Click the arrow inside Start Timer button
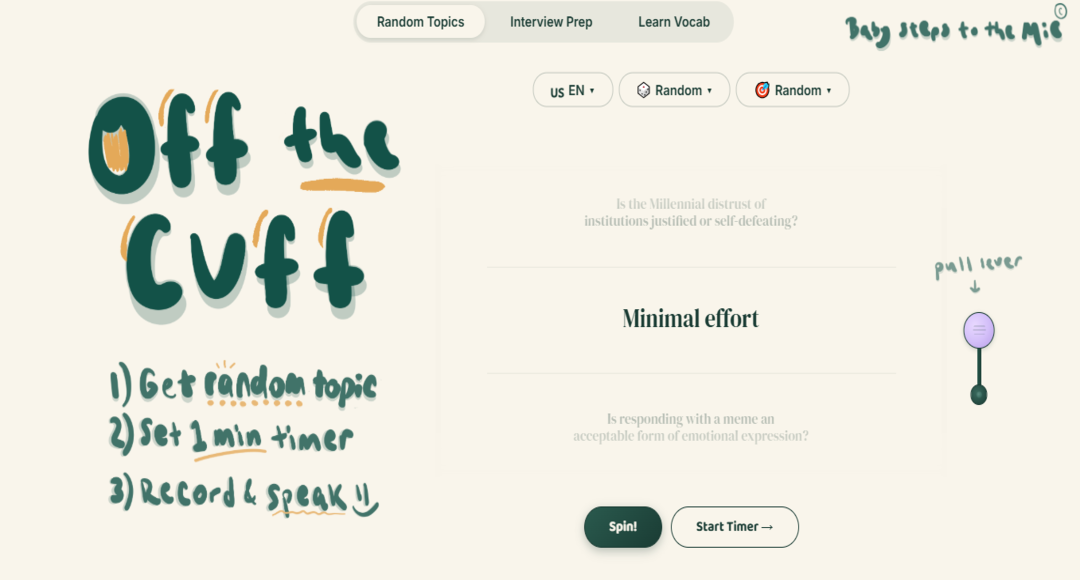 click(767, 527)
